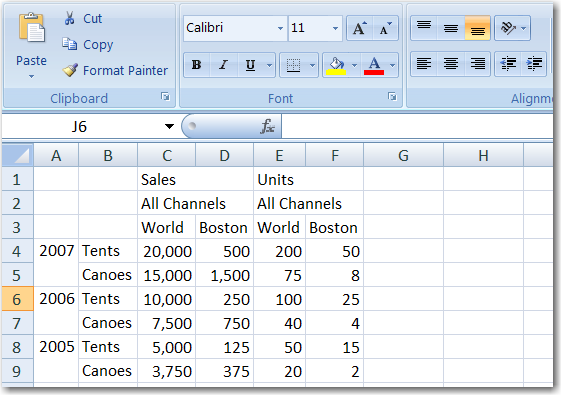Select column G header
This screenshot has width=561, height=395.
404,156
